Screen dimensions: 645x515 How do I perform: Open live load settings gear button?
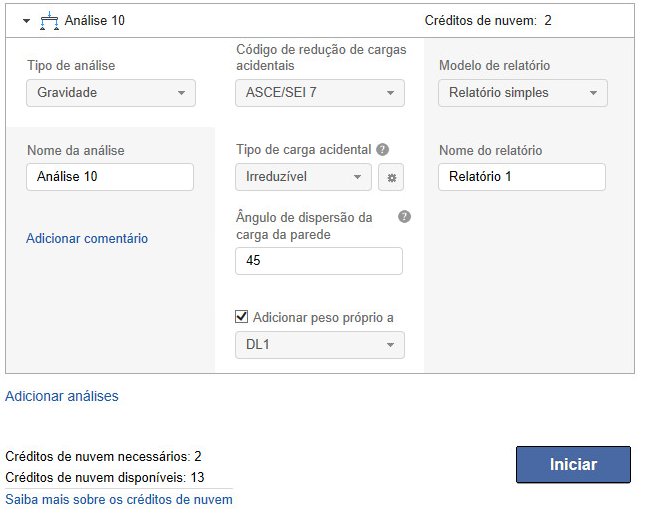click(392, 178)
